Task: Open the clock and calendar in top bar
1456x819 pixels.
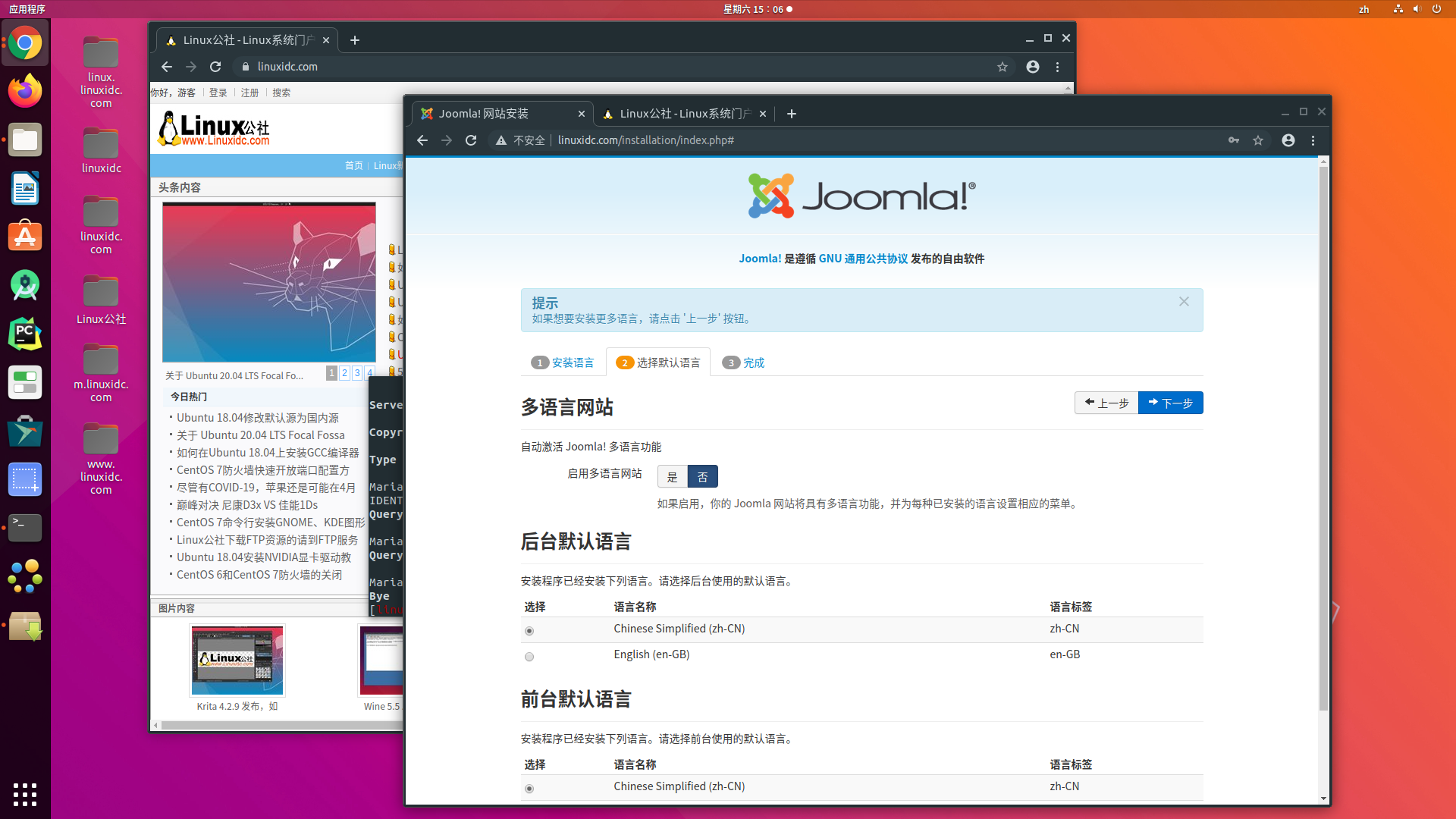Action: tap(757, 9)
